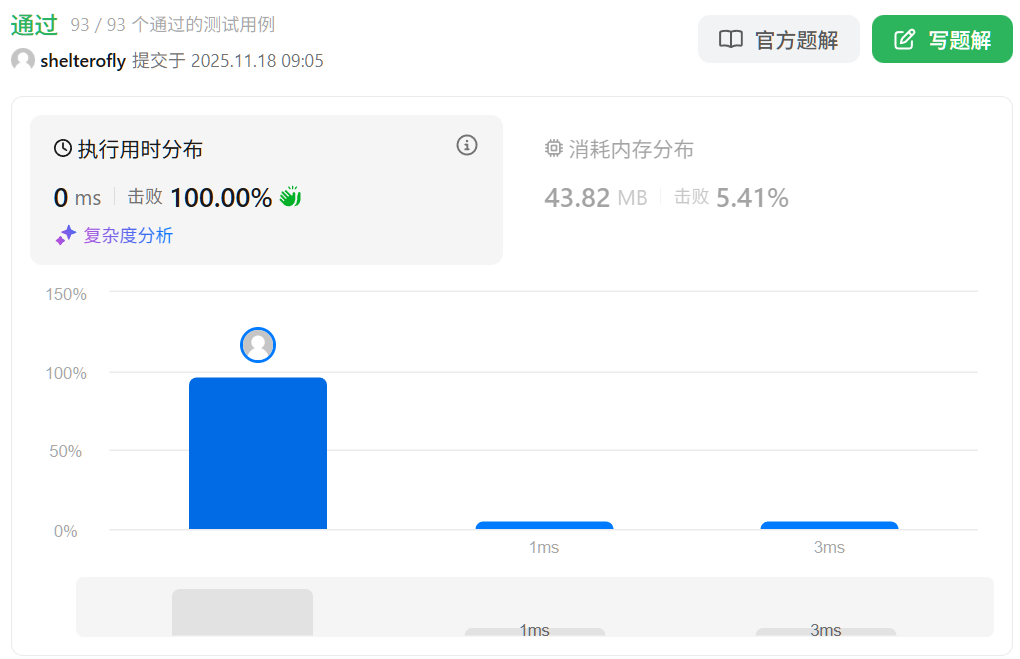This screenshot has width=1020, height=659.
Task: Switch to the 消耗内存分布 title tab
Action: tap(631, 149)
